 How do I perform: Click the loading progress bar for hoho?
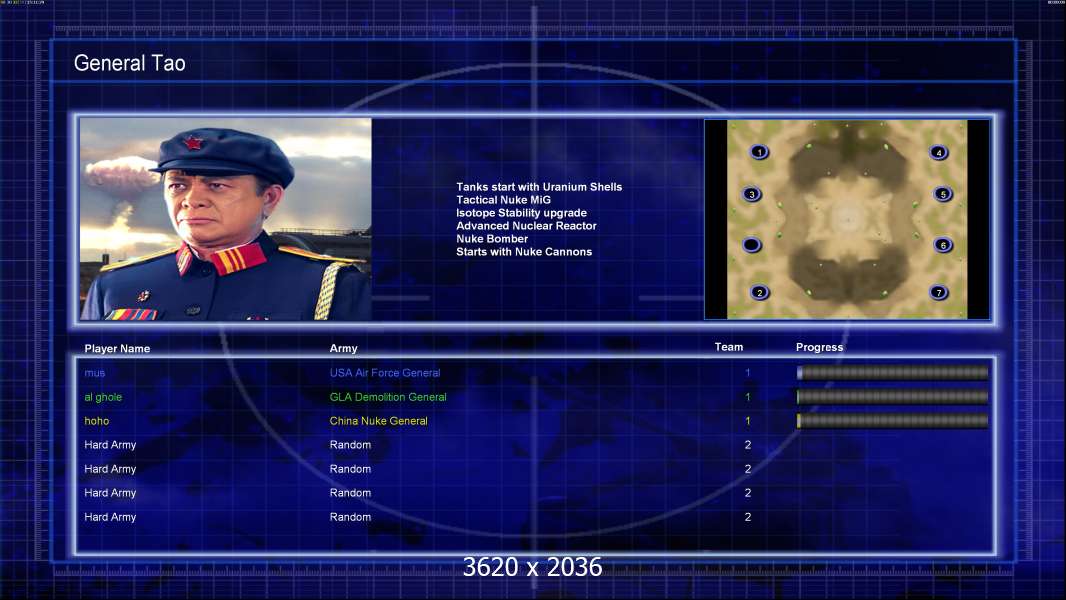click(893, 421)
